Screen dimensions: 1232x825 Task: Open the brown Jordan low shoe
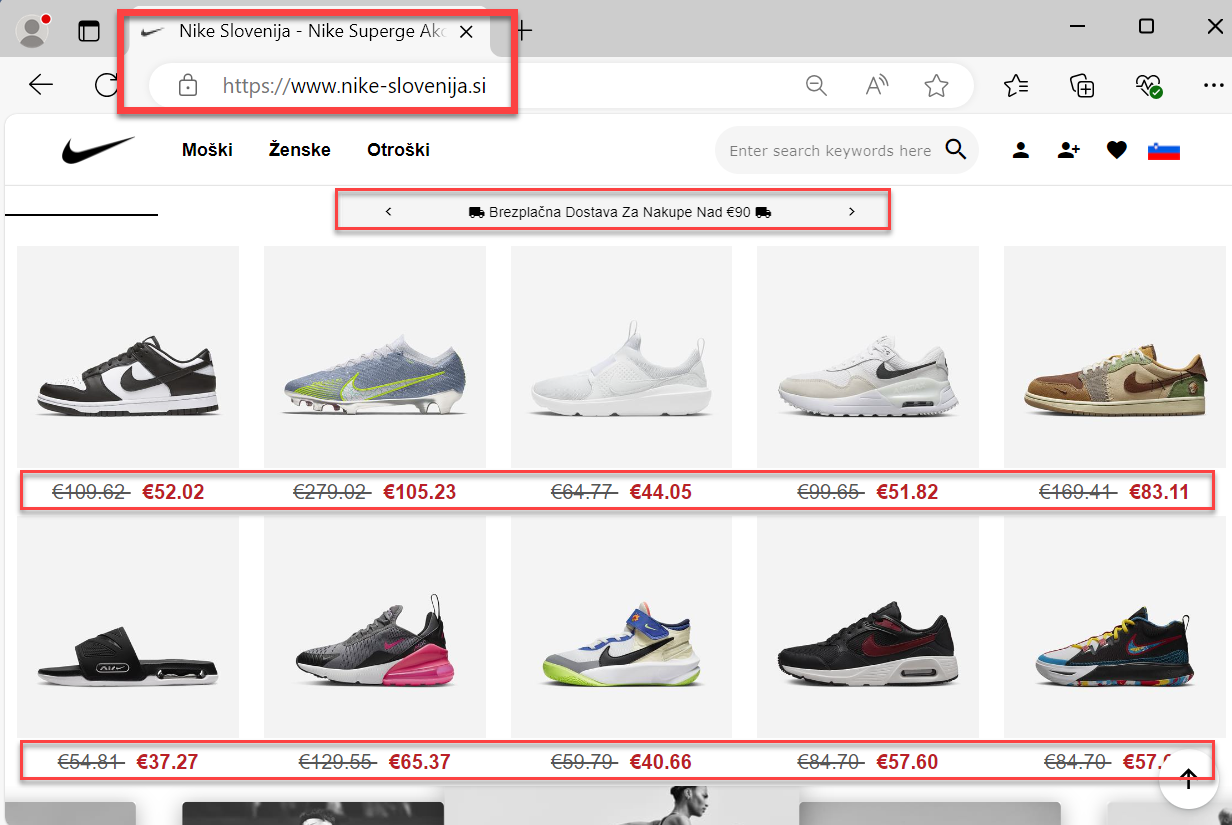point(1114,356)
